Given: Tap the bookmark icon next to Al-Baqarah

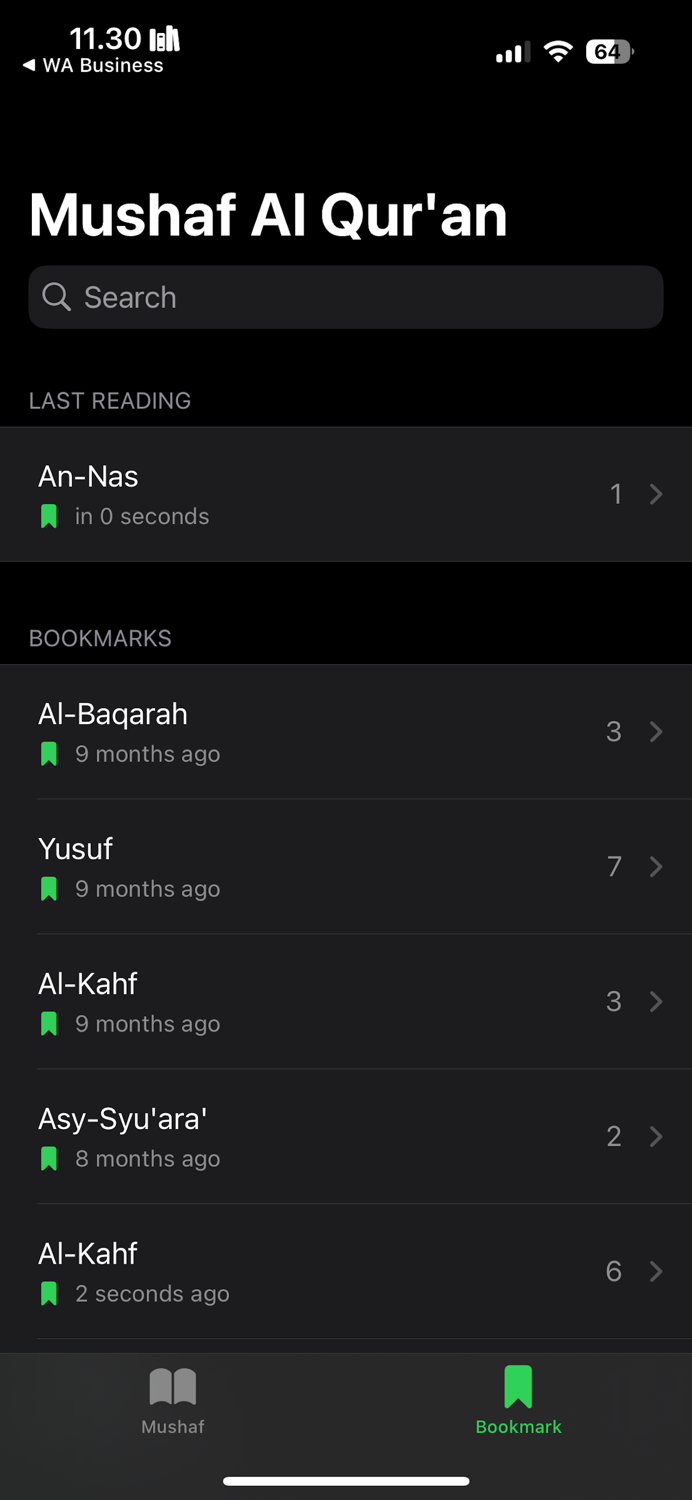Looking at the screenshot, I should 48,753.
